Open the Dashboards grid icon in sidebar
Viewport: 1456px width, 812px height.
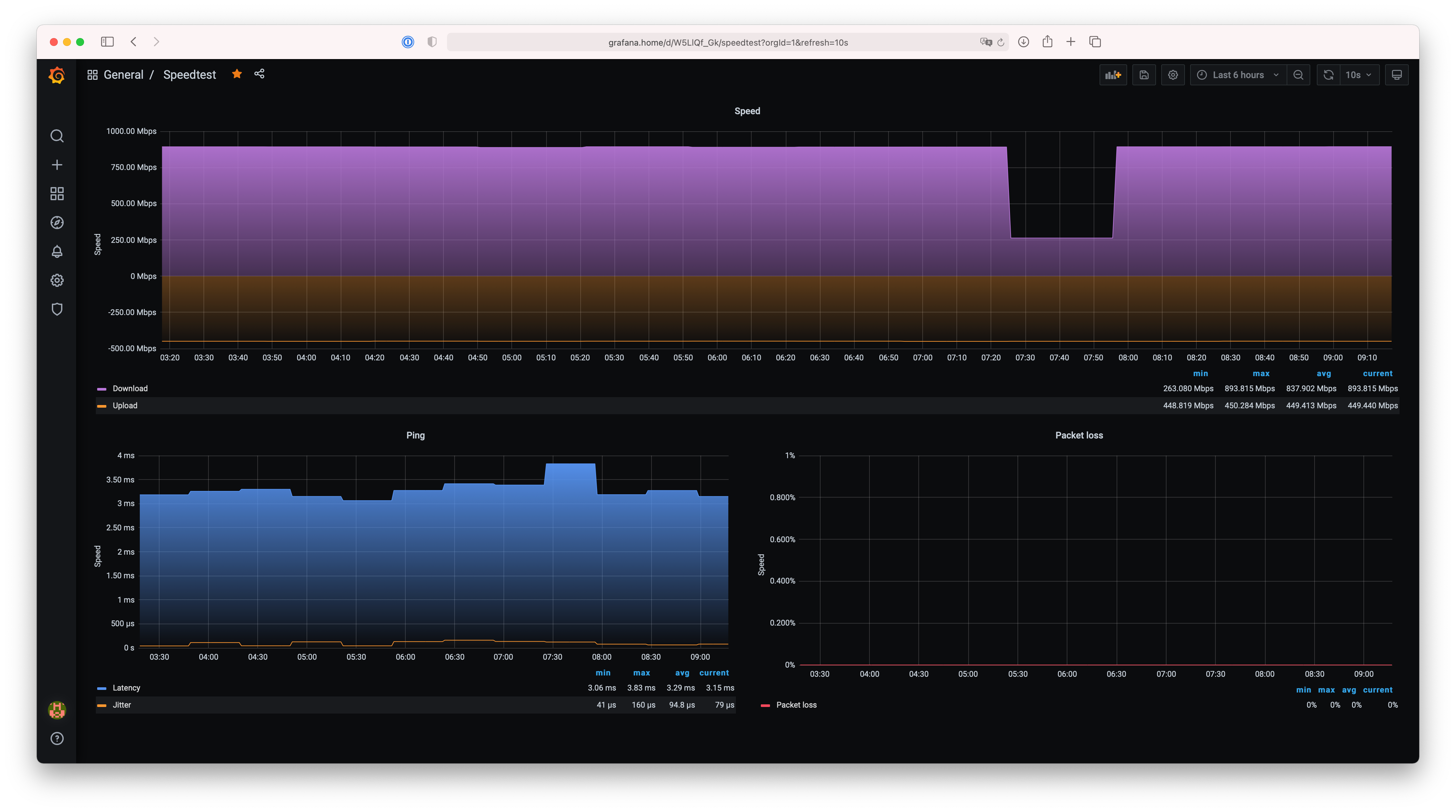(57, 193)
